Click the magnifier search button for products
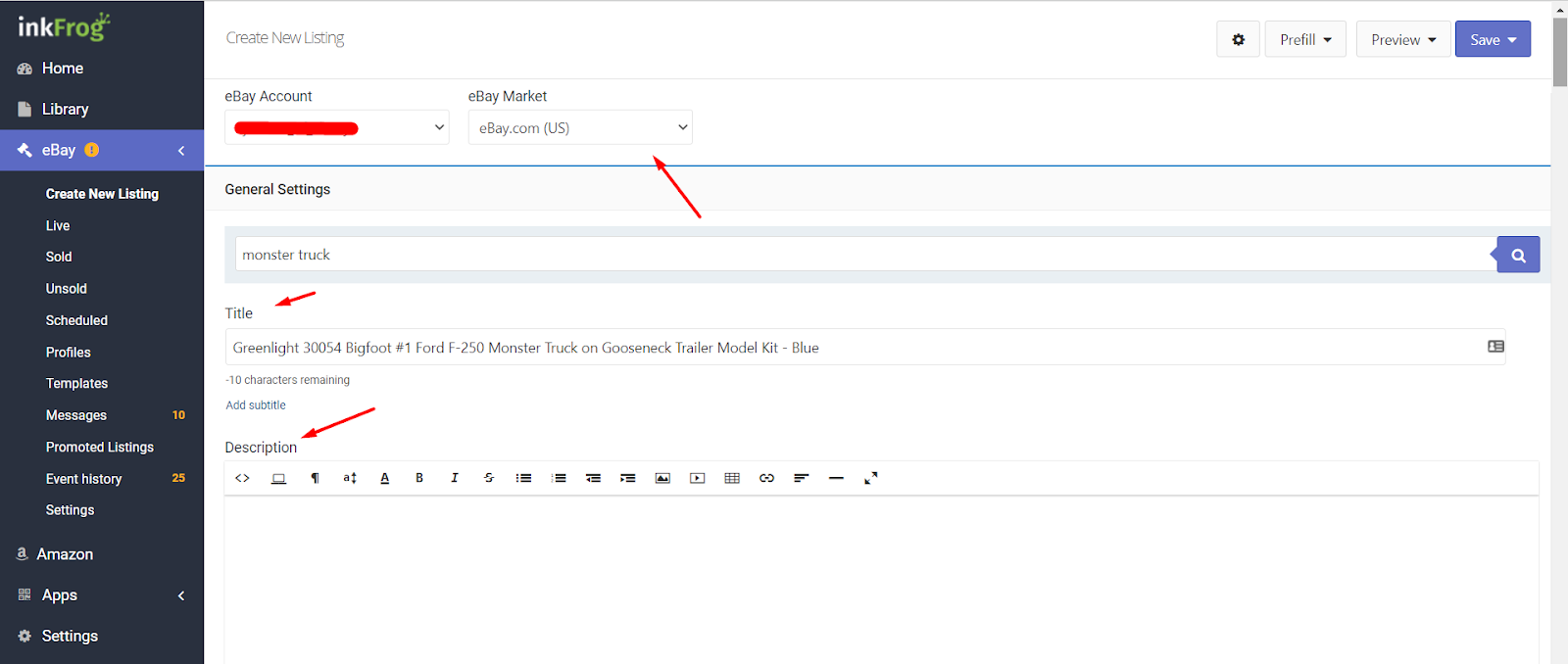This screenshot has width=1568, height=664. [x=1518, y=255]
